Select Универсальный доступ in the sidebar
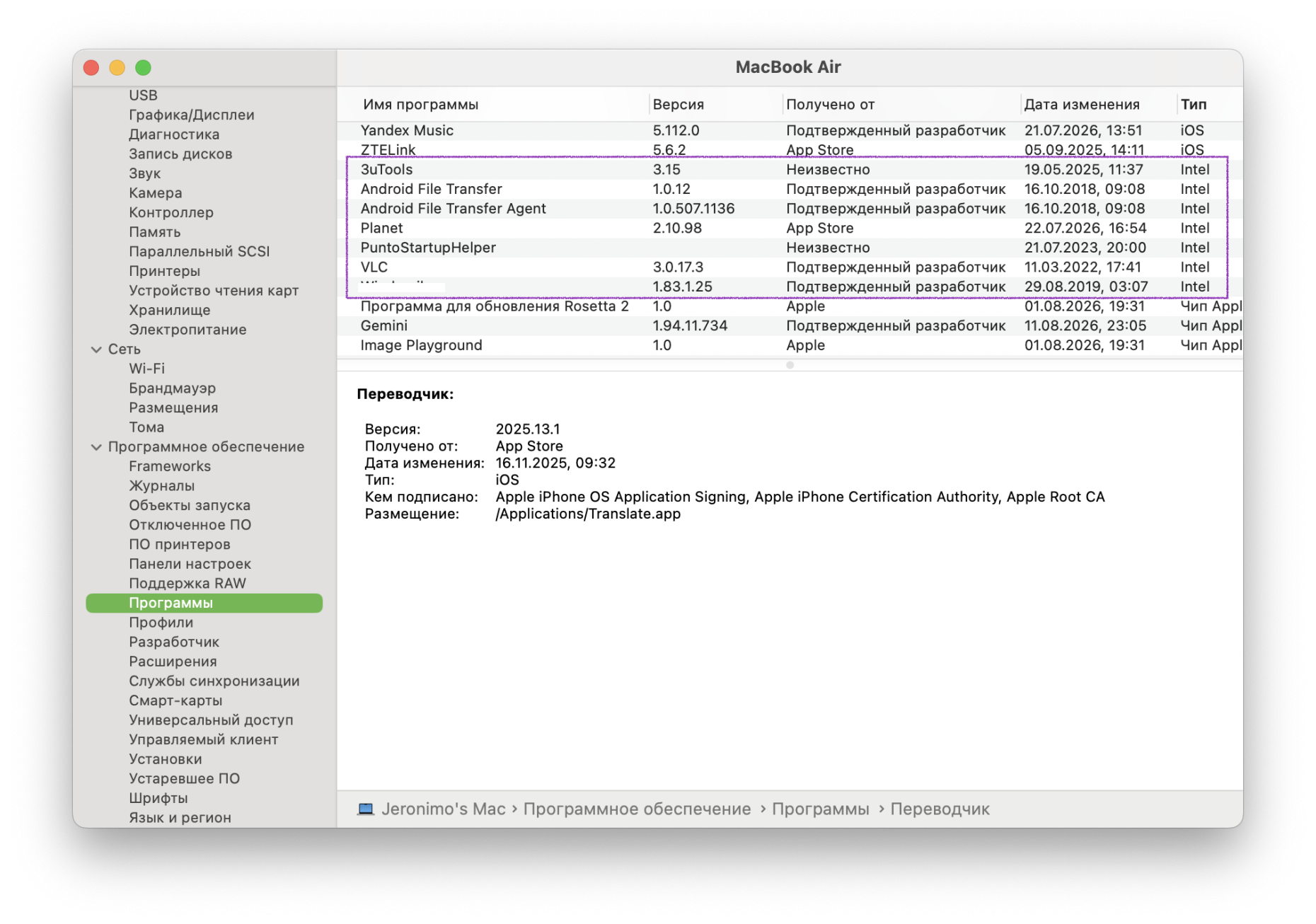 click(x=211, y=720)
